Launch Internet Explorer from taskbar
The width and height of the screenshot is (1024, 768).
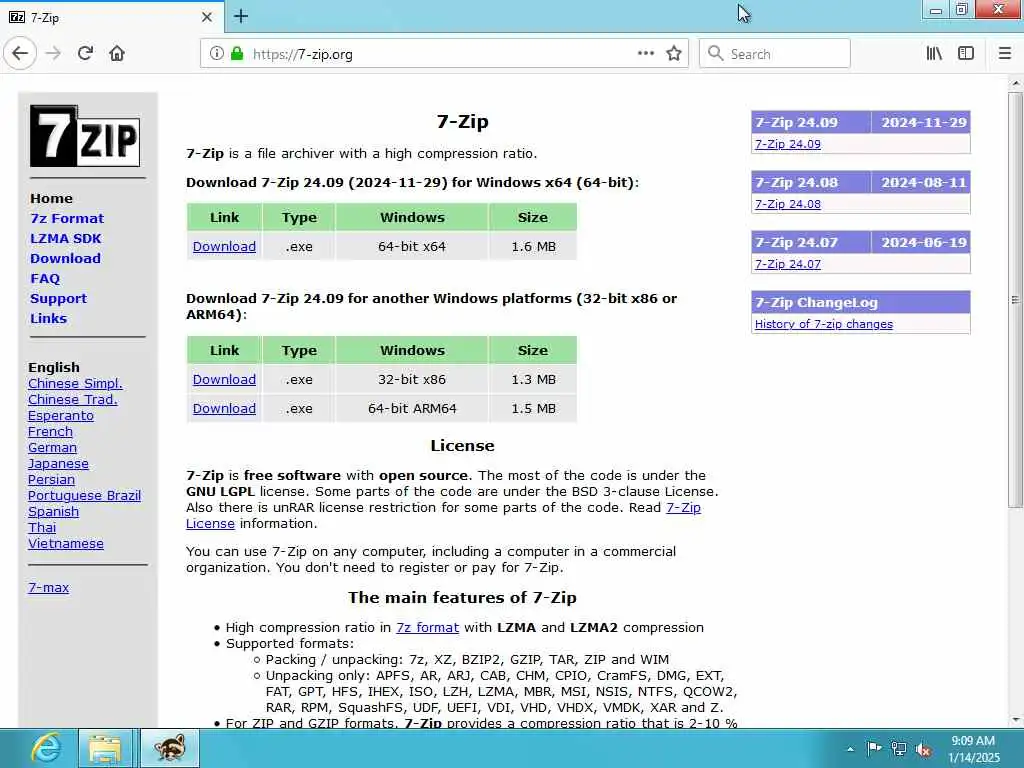(x=46, y=748)
